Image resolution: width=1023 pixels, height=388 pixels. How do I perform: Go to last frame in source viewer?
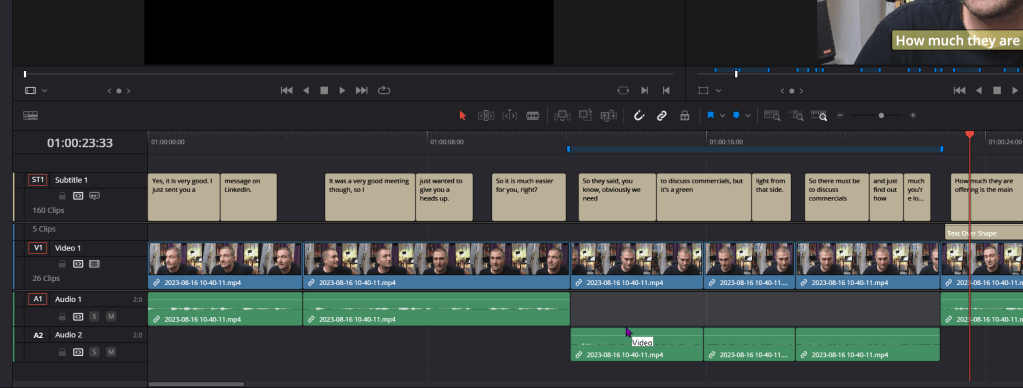(362, 91)
